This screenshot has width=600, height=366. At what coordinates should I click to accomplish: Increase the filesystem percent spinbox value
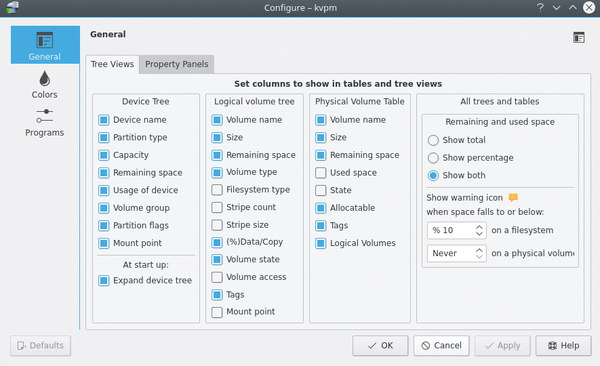479,227
